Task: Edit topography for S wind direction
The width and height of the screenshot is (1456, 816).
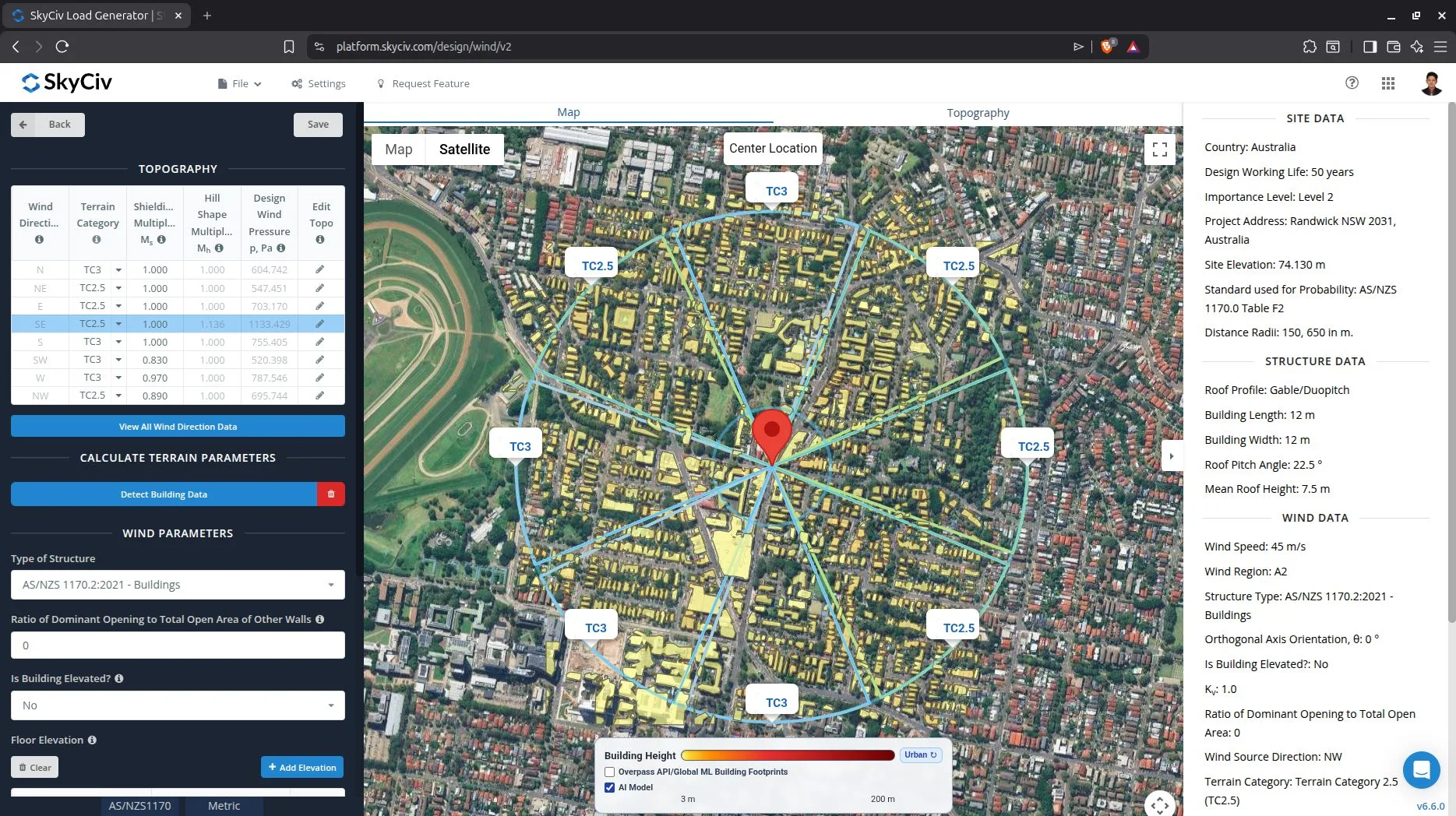Action: pyautogui.click(x=319, y=342)
